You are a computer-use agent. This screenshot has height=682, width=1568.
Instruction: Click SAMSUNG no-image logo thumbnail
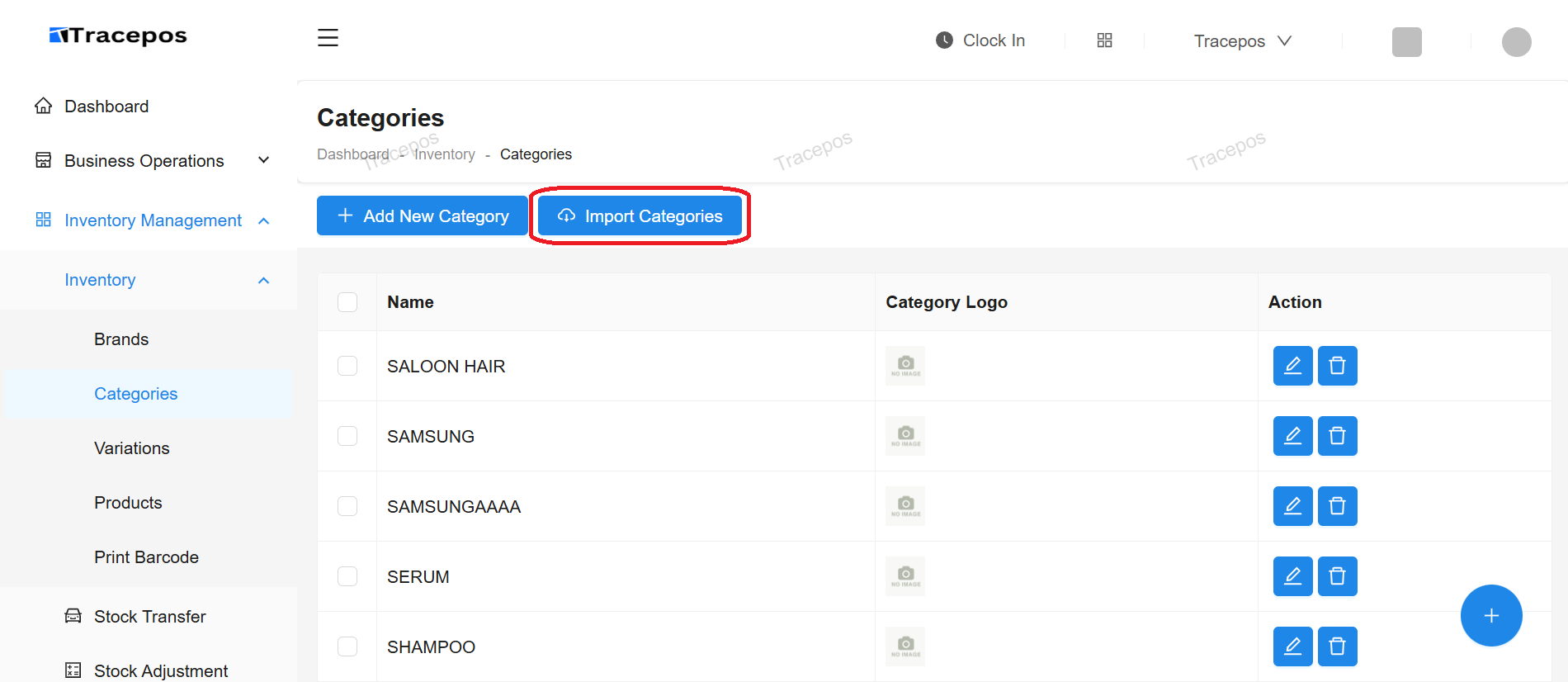click(x=905, y=436)
